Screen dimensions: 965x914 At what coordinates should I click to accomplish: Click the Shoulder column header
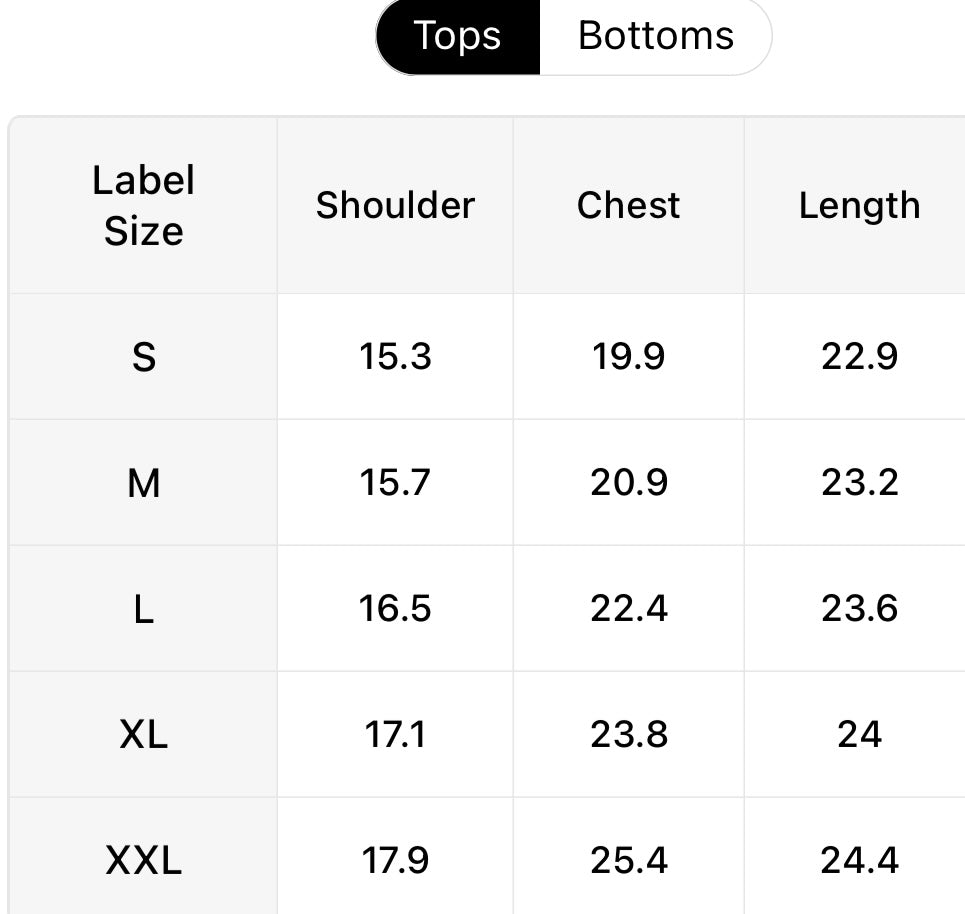(x=395, y=206)
